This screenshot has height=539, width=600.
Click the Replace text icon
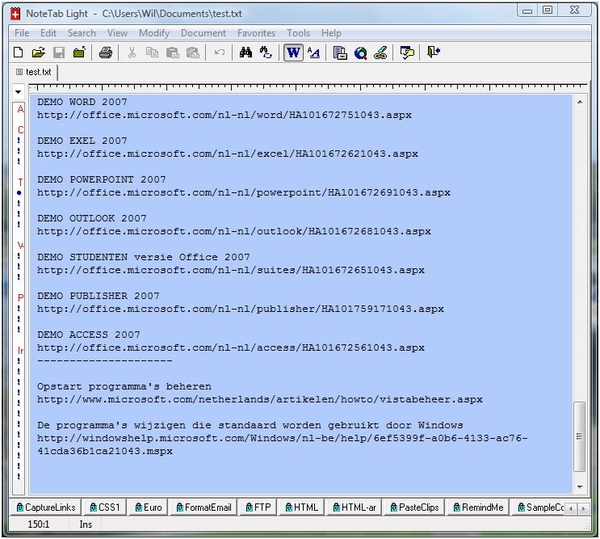point(266,52)
